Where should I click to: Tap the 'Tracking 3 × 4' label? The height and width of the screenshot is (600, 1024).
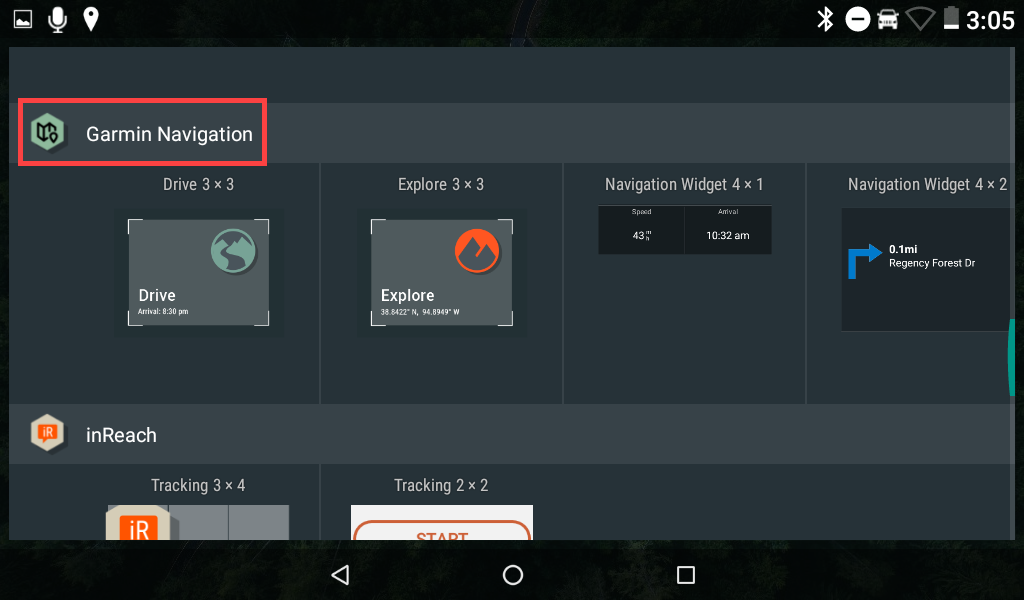point(198,485)
